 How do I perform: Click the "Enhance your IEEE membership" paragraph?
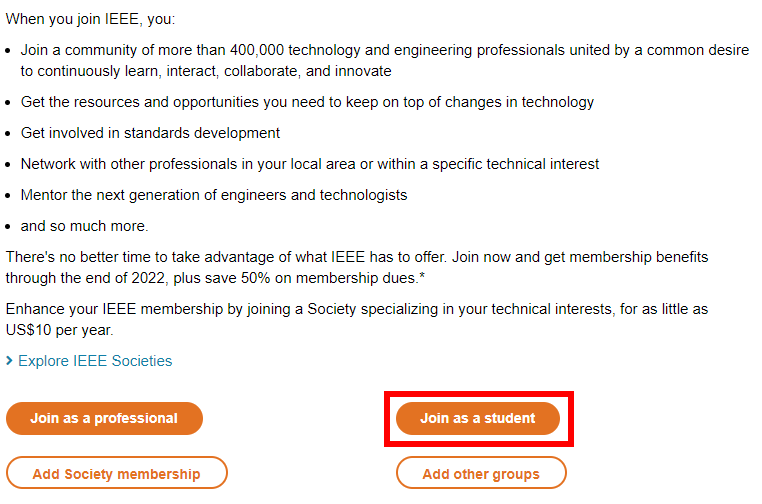tap(357, 319)
